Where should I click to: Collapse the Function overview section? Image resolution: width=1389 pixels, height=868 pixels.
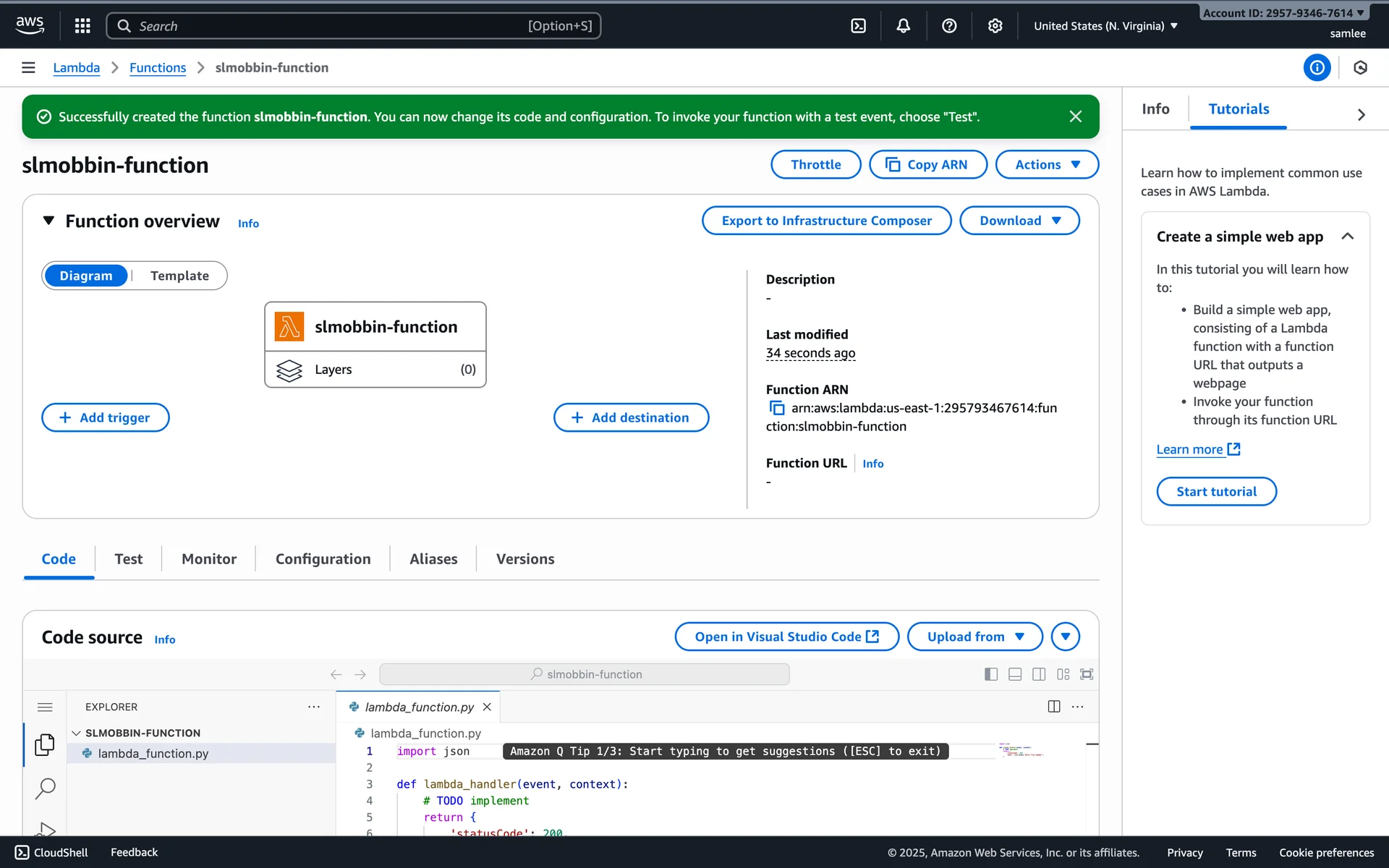pos(48,221)
